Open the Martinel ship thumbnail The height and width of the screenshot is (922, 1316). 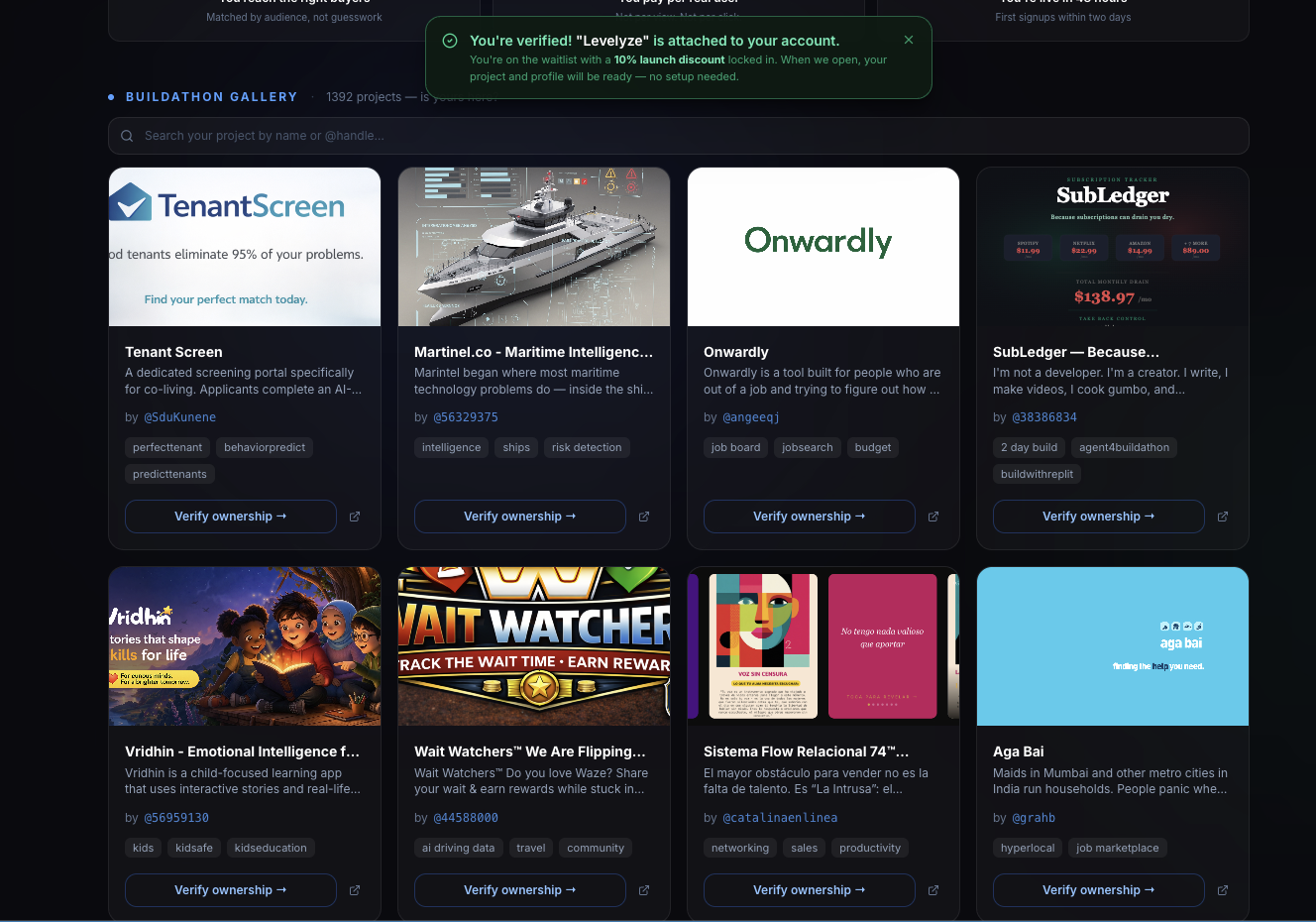tap(534, 247)
